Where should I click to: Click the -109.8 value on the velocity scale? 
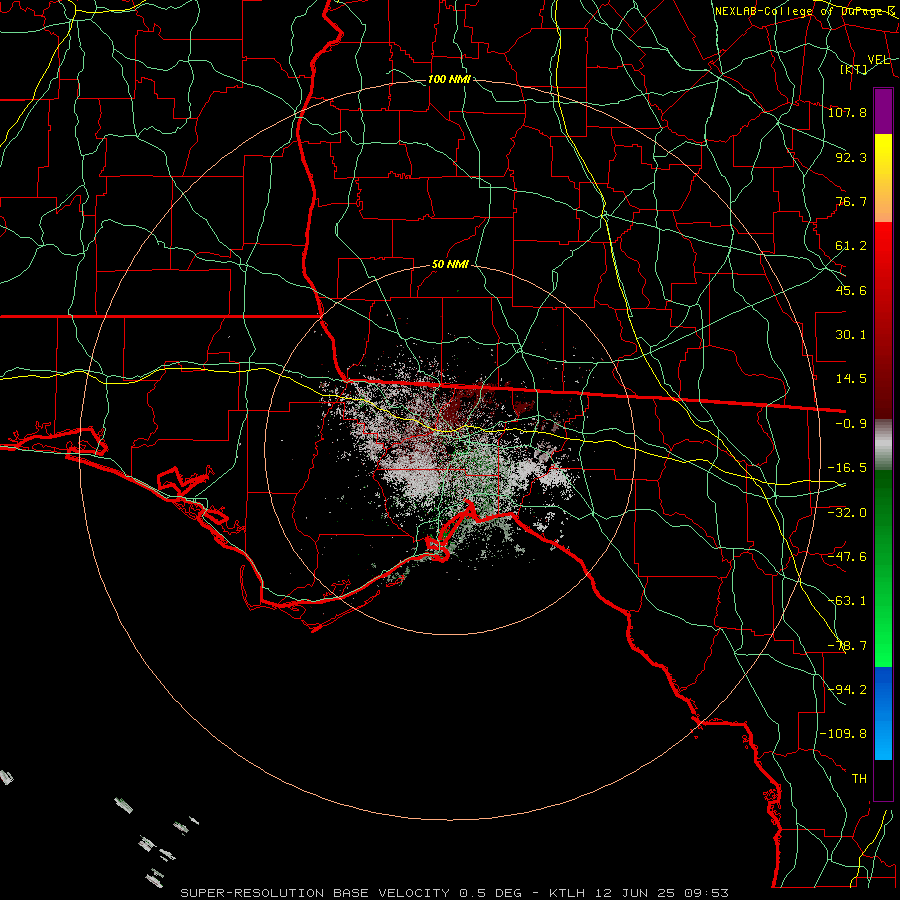(x=844, y=734)
